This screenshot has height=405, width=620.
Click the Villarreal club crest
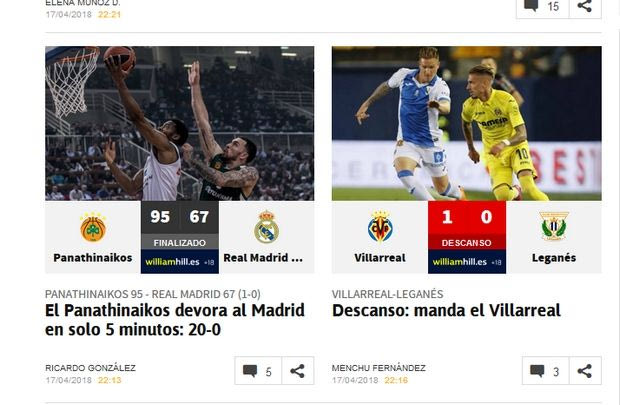[380, 227]
